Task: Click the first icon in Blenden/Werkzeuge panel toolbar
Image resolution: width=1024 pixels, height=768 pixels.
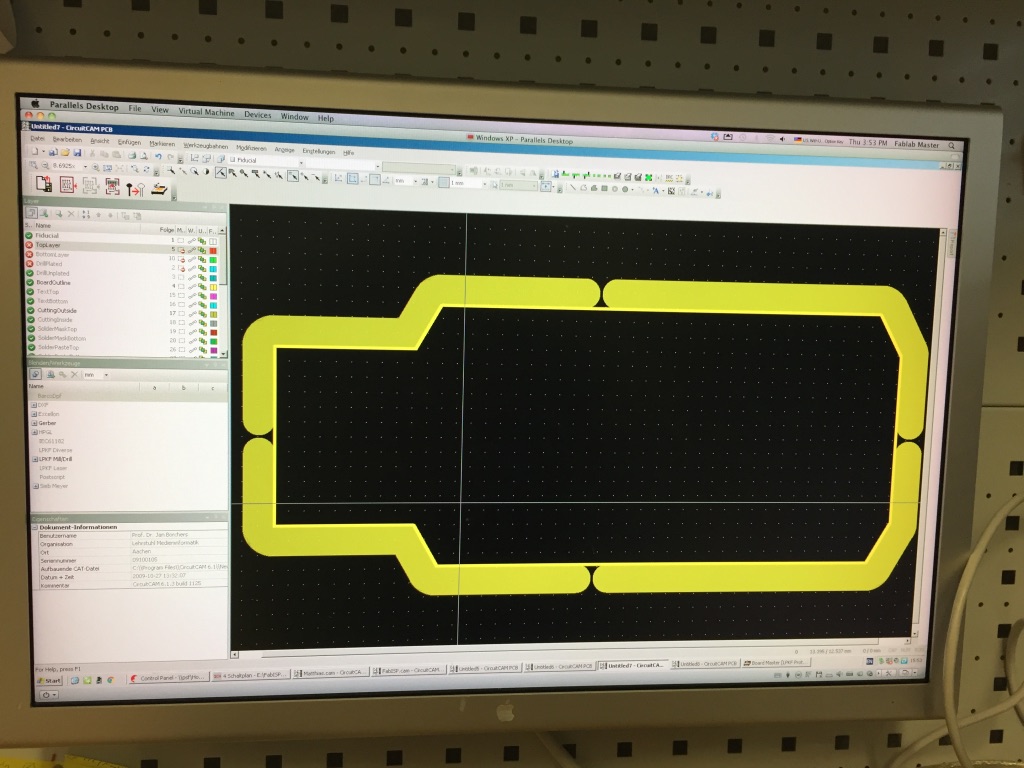Action: point(35,374)
